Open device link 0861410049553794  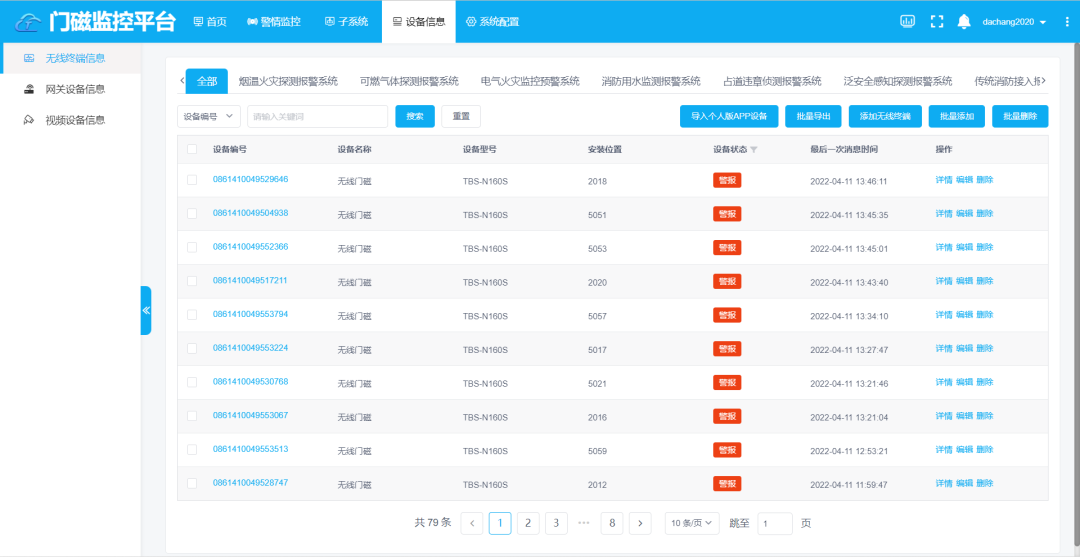click(250, 314)
